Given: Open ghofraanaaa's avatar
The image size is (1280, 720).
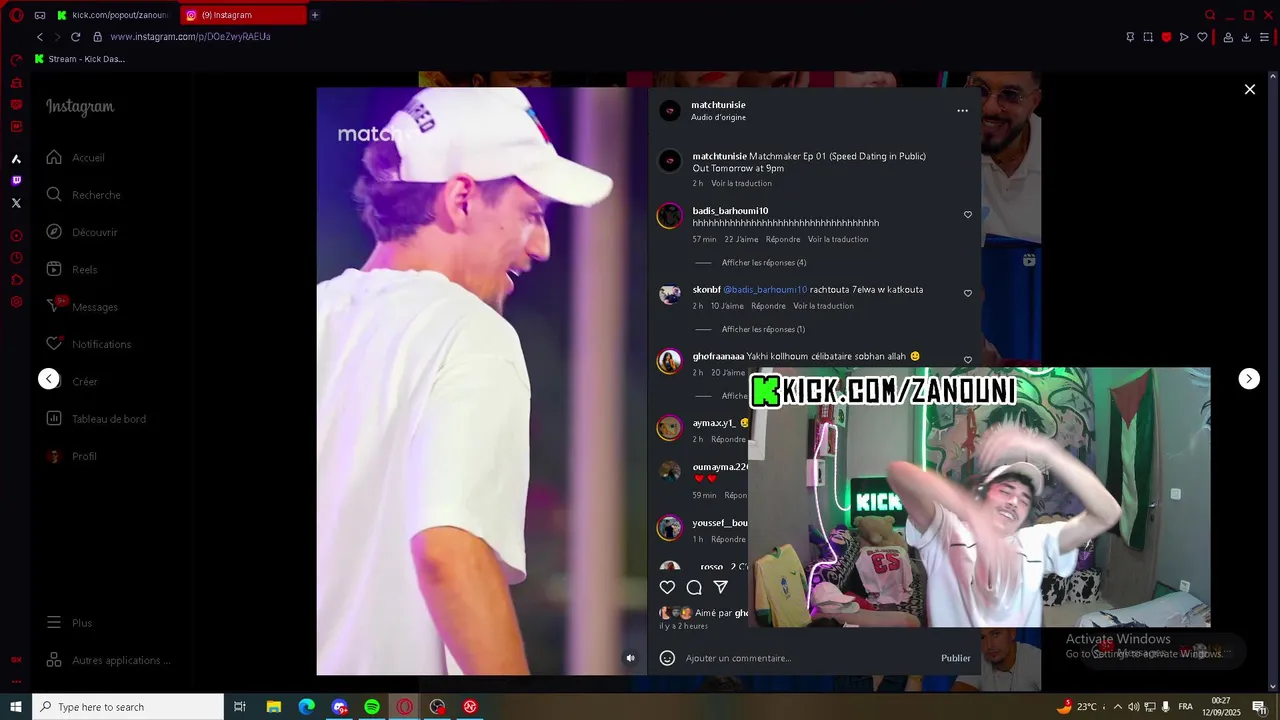Looking at the screenshot, I should tap(670, 361).
